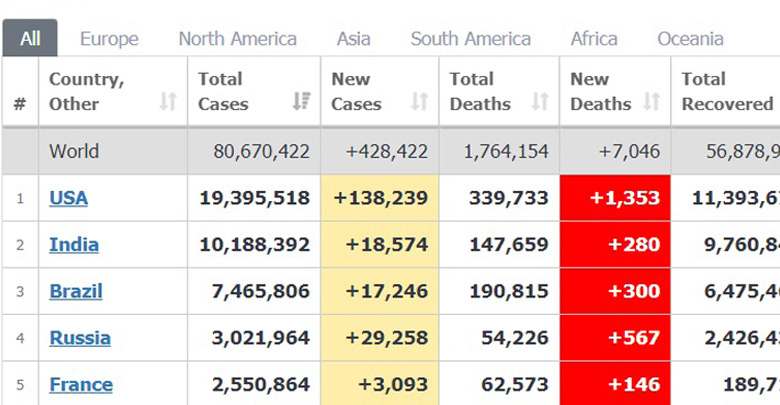Follow the Russia link
The width and height of the screenshot is (780, 405).
[x=79, y=338]
